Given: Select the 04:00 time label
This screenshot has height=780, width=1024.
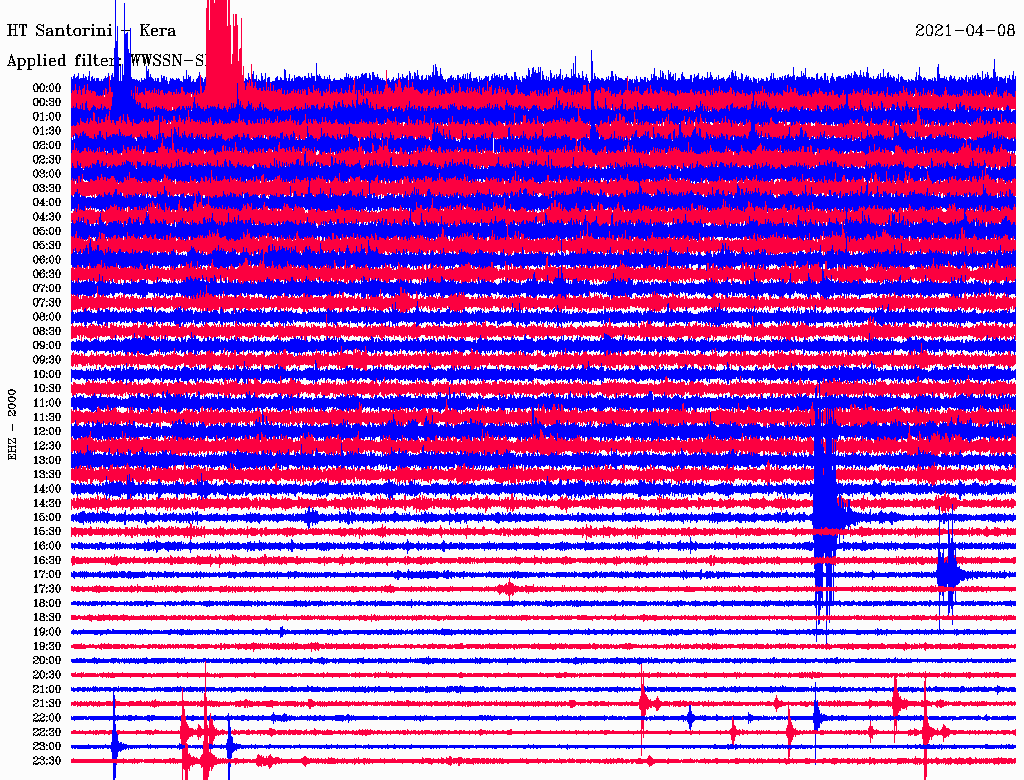Looking at the screenshot, I should pos(47,203).
